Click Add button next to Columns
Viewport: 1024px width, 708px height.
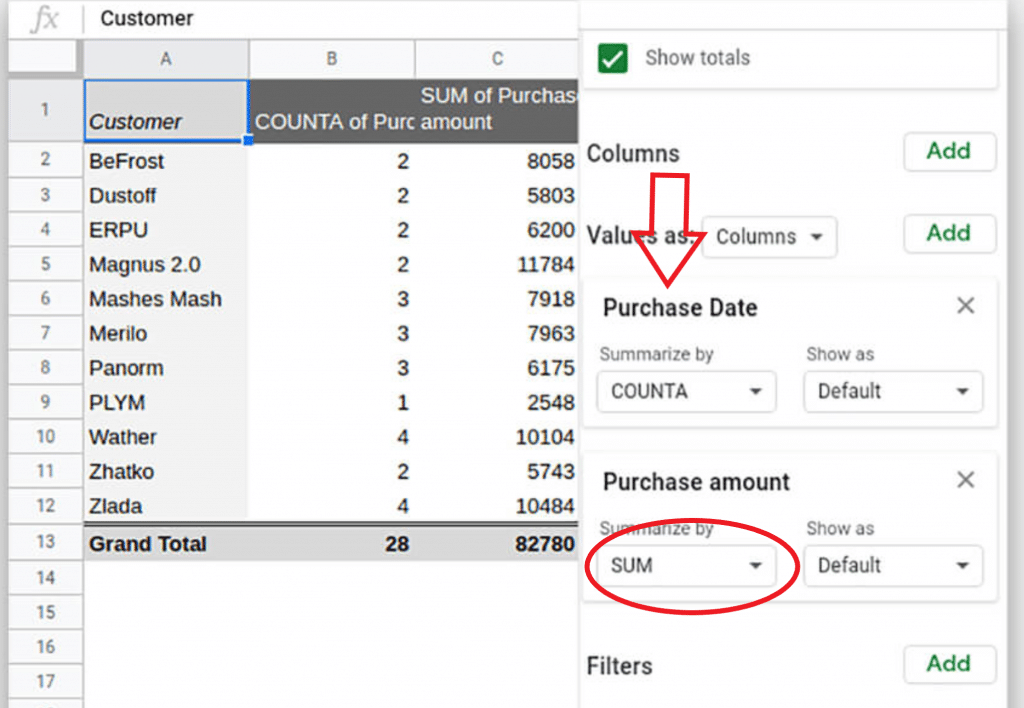(949, 151)
